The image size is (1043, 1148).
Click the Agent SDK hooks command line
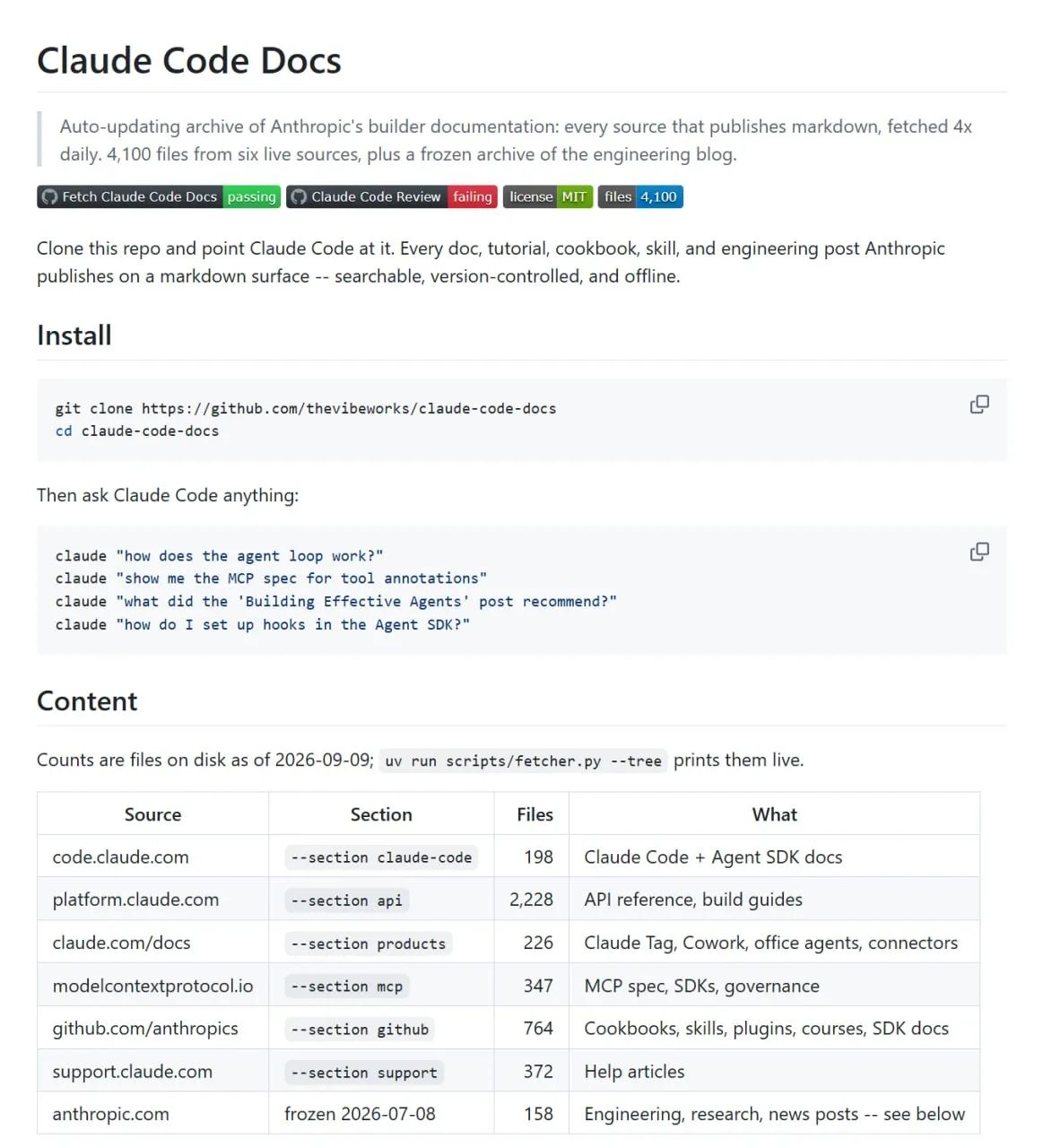pos(263,624)
